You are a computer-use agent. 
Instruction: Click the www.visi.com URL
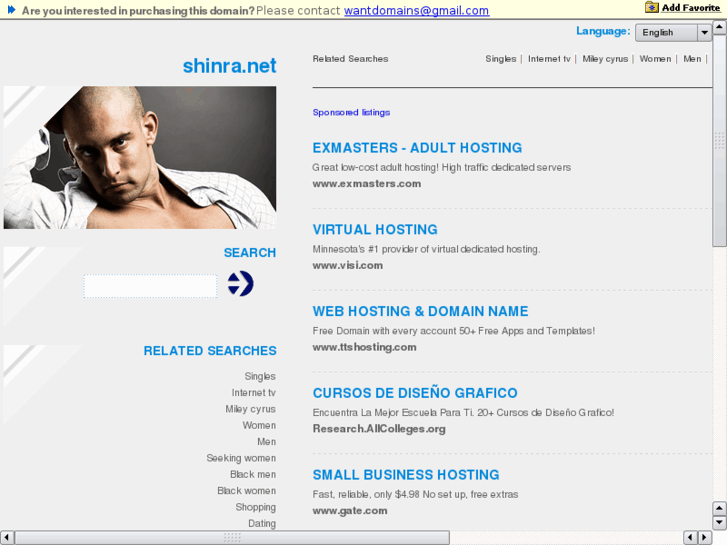tap(348, 265)
